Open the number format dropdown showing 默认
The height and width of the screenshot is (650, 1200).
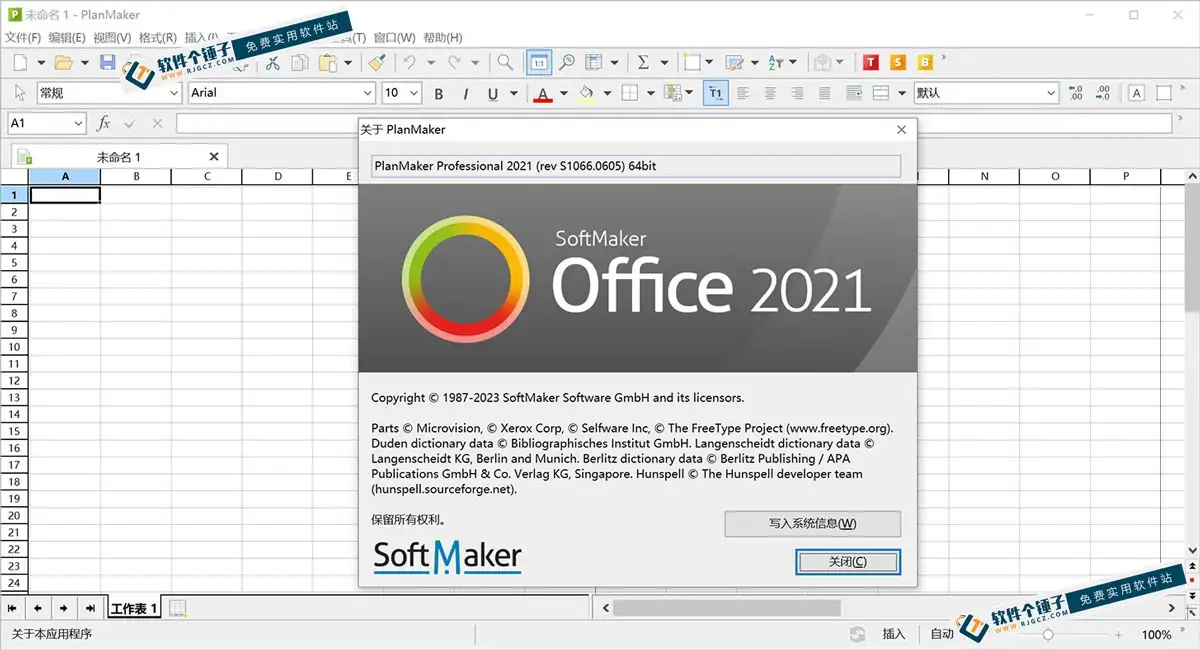pyautogui.click(x=985, y=93)
